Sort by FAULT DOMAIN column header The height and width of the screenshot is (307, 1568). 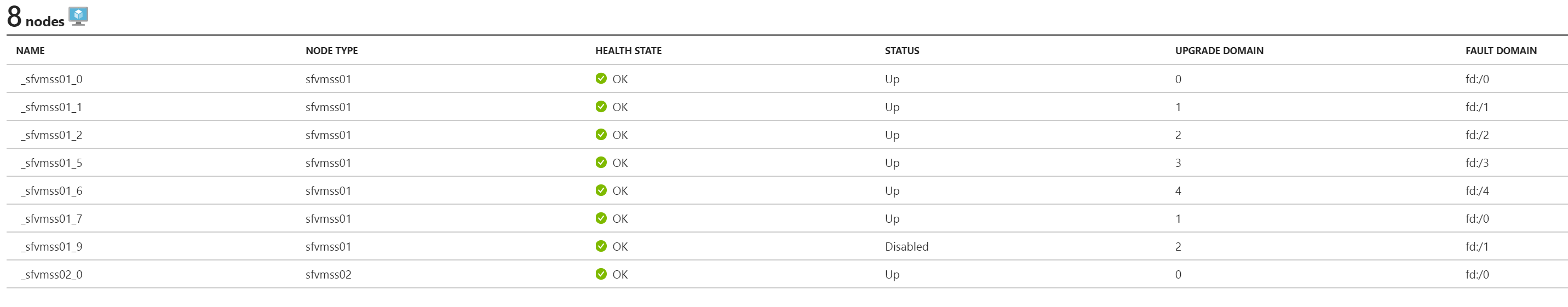tap(1501, 51)
